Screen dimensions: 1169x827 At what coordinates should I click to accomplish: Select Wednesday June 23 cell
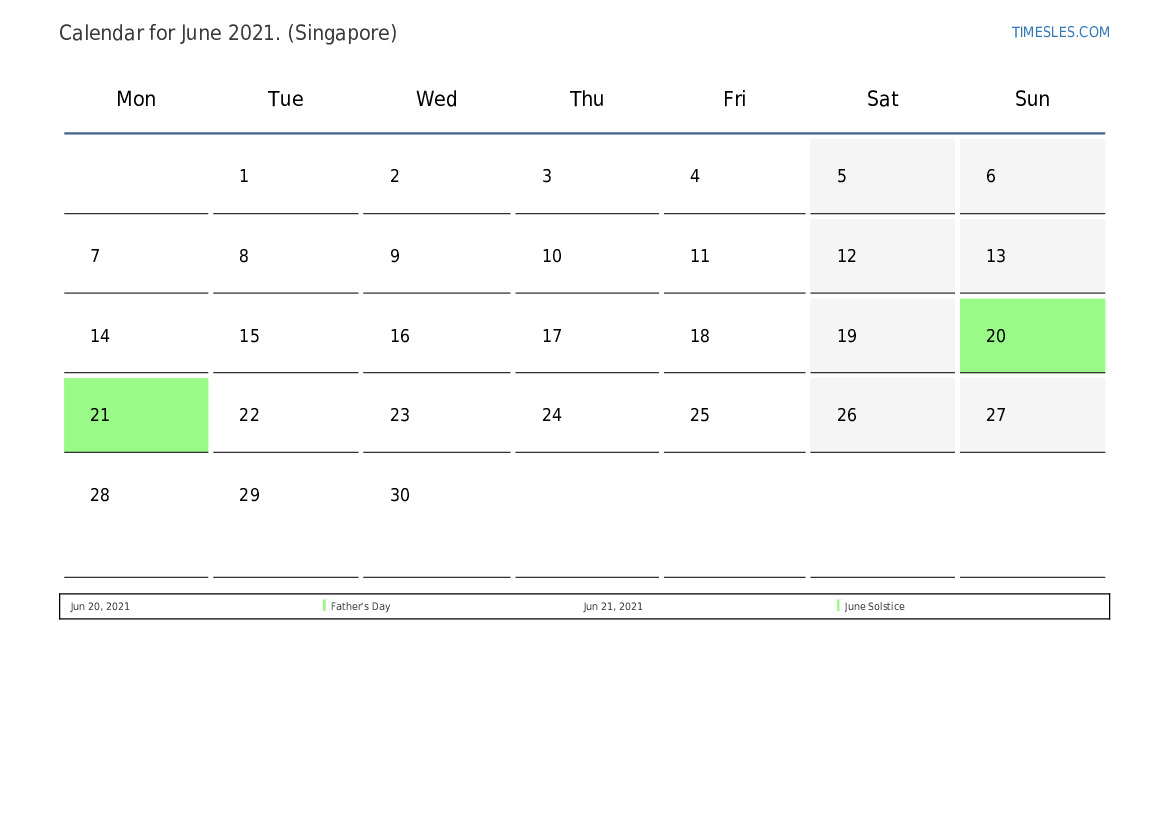pos(436,415)
